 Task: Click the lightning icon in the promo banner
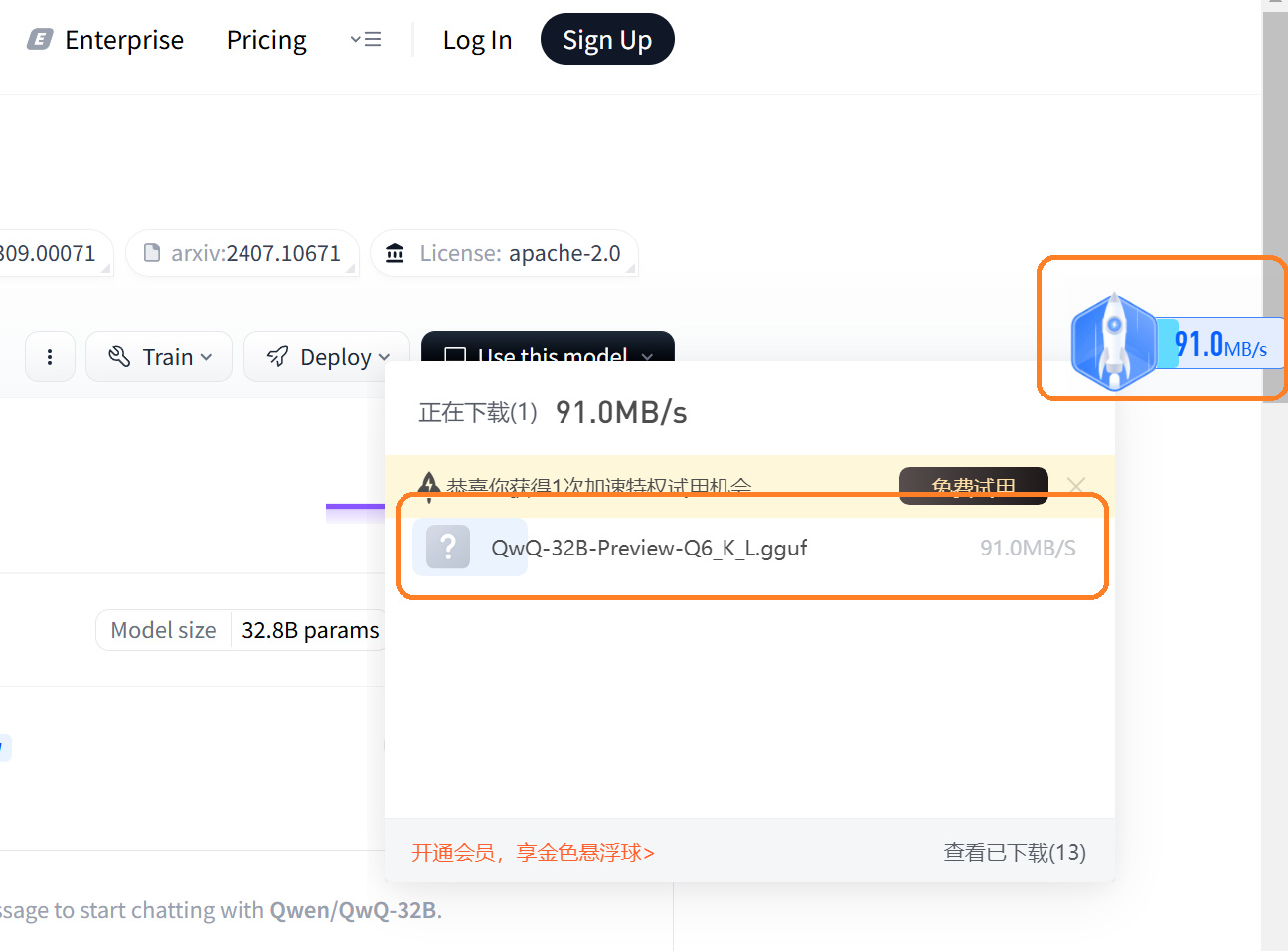[x=428, y=486]
